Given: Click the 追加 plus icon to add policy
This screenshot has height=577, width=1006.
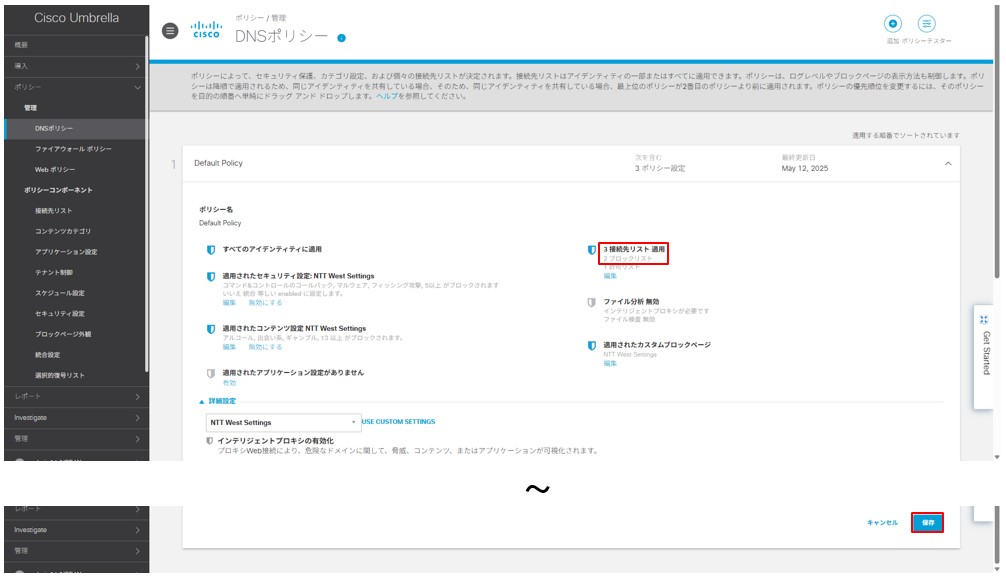Looking at the screenshot, I should 892,24.
